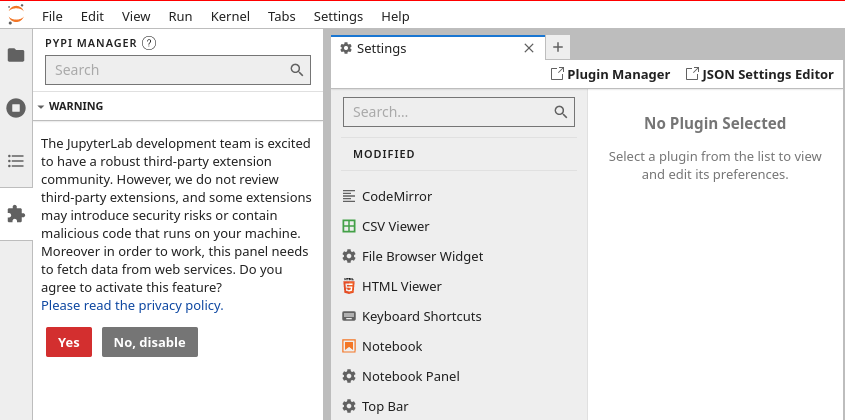Viewport: 845px width, 420px height.
Task: Open Running Terminals and Kernels sidebar icon
Action: 16,108
